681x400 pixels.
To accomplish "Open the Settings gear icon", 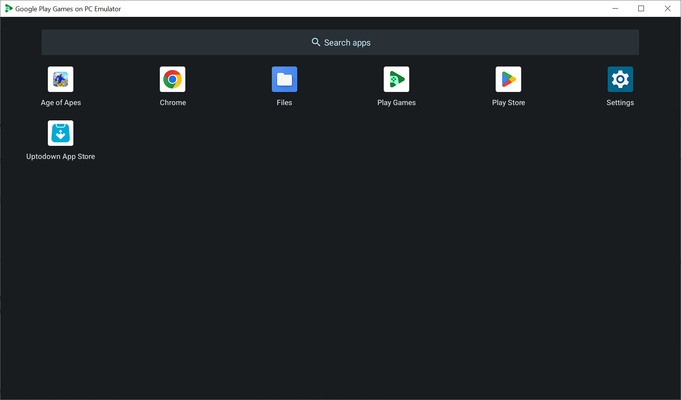I will [x=620, y=79].
